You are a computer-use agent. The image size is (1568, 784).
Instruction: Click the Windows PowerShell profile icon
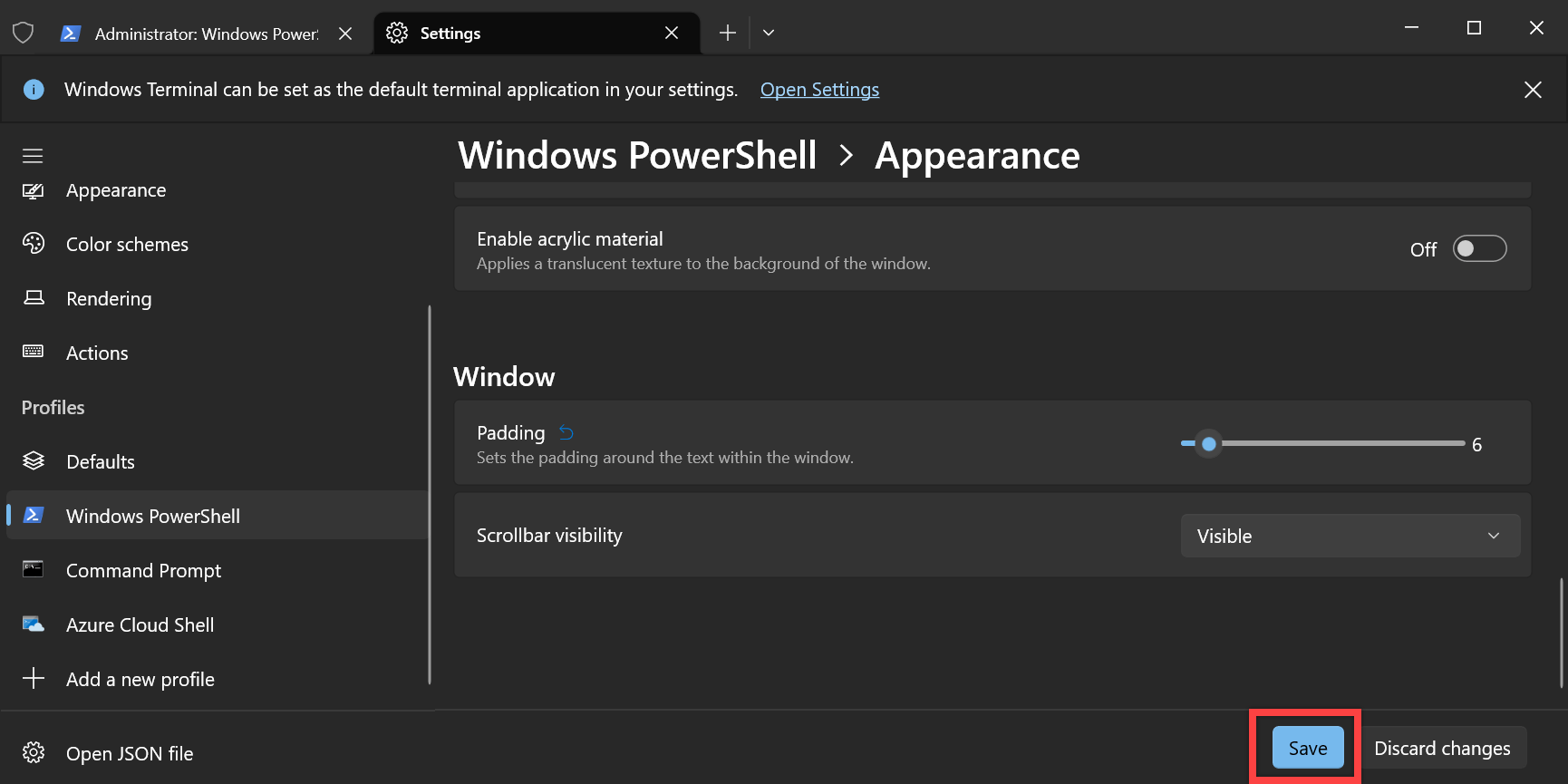[34, 515]
